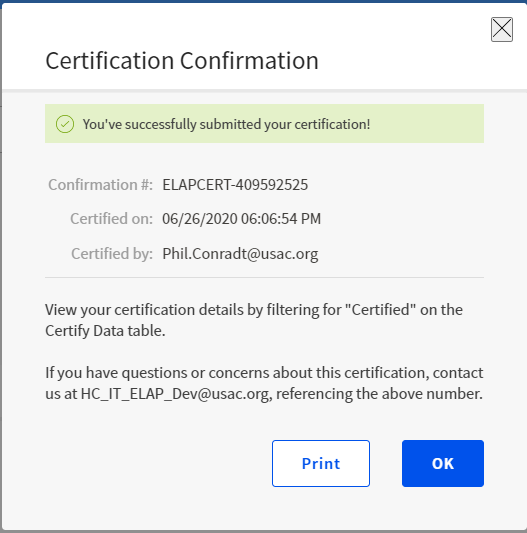Click the Certified by label
527x533 pixels.
(x=112, y=254)
